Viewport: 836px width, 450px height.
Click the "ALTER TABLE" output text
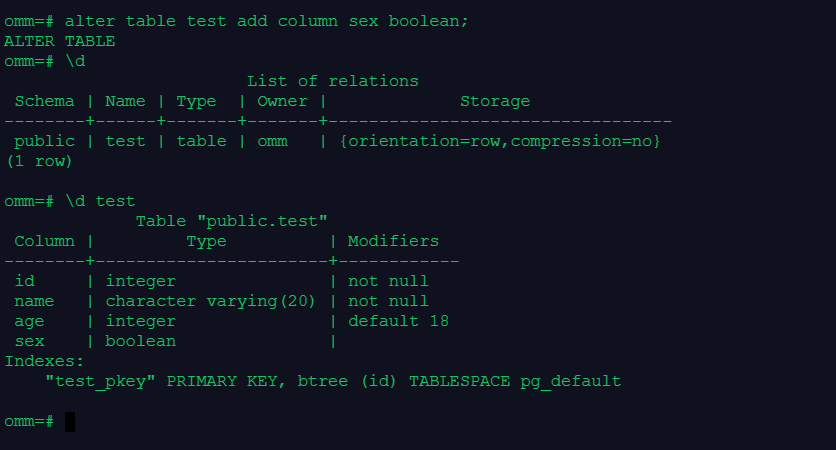(x=59, y=41)
